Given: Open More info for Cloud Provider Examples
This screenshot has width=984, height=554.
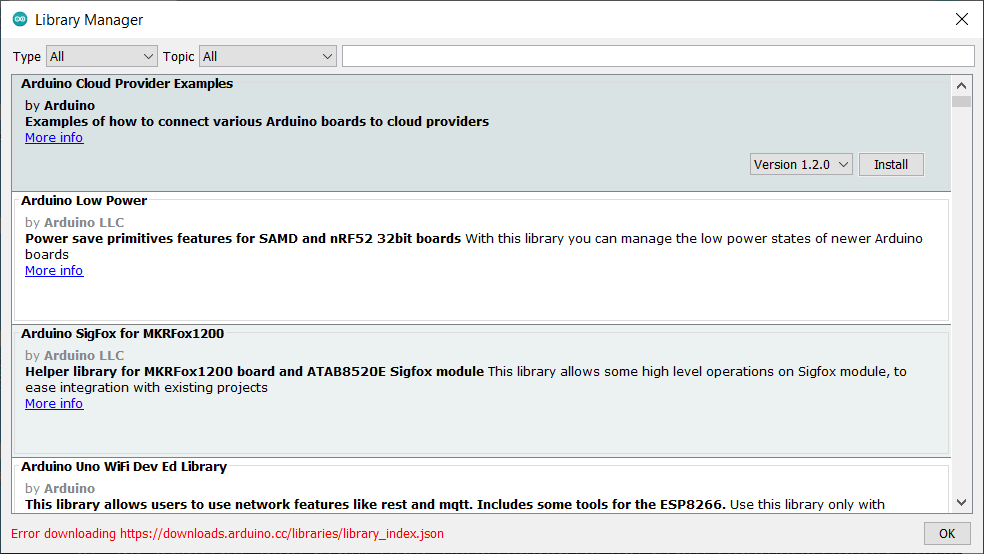Looking at the screenshot, I should [54, 138].
